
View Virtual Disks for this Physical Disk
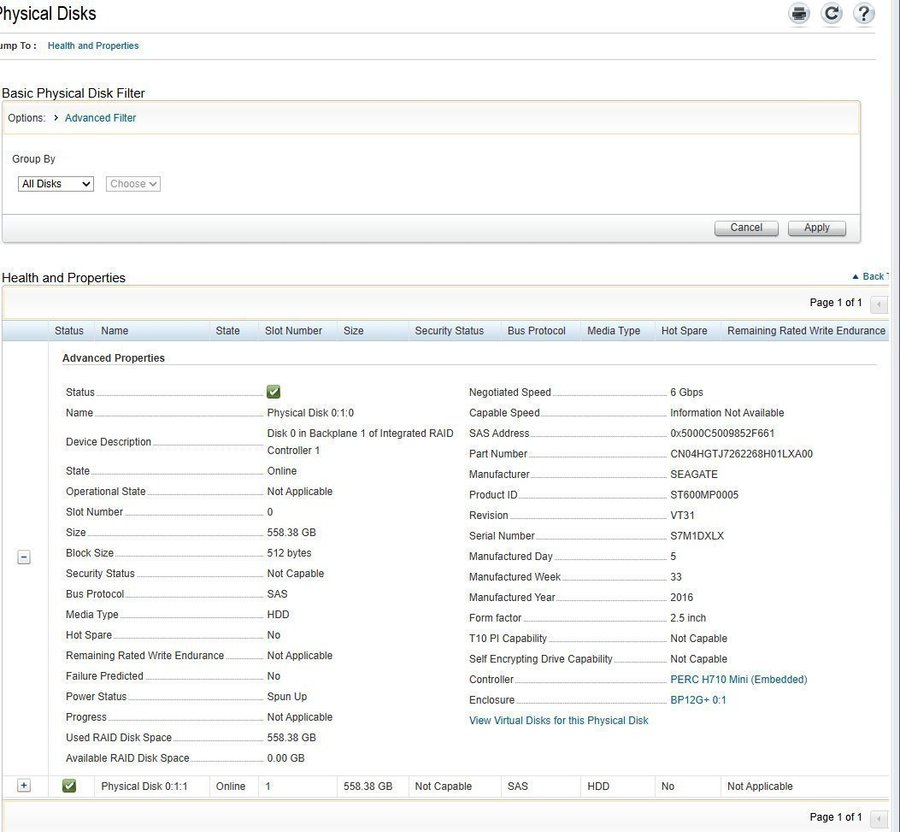pos(558,720)
